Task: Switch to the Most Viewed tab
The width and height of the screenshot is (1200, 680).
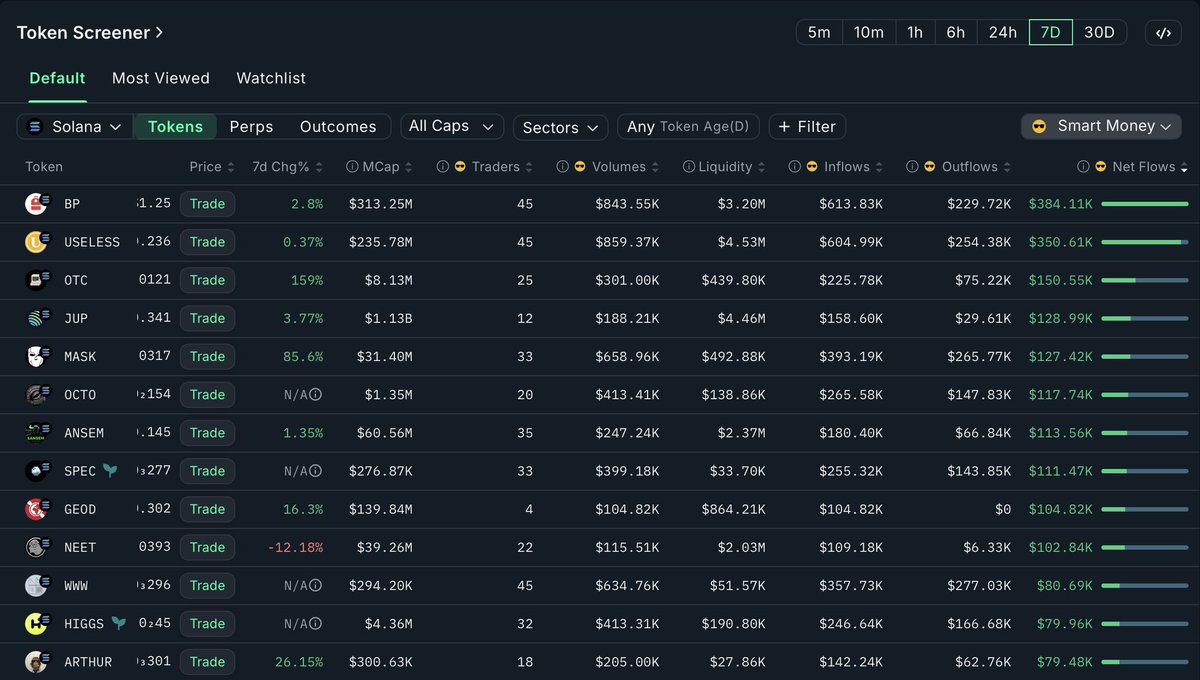Action: click(x=161, y=78)
